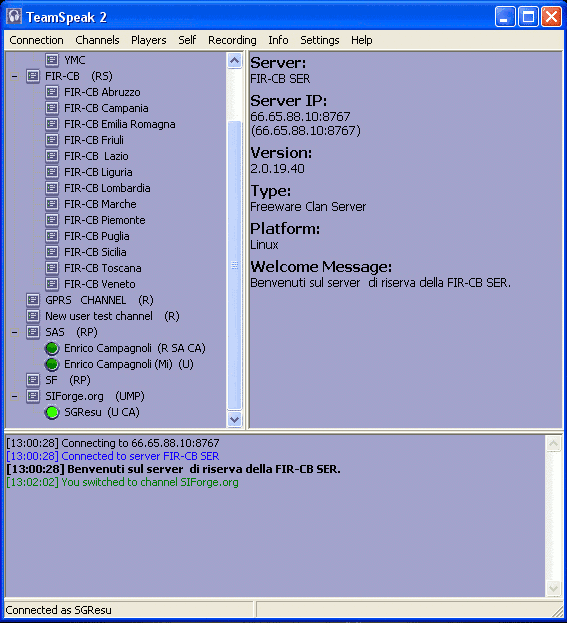The image size is (567, 623).
Task: Click the YMC channel icon
Action: (52, 60)
